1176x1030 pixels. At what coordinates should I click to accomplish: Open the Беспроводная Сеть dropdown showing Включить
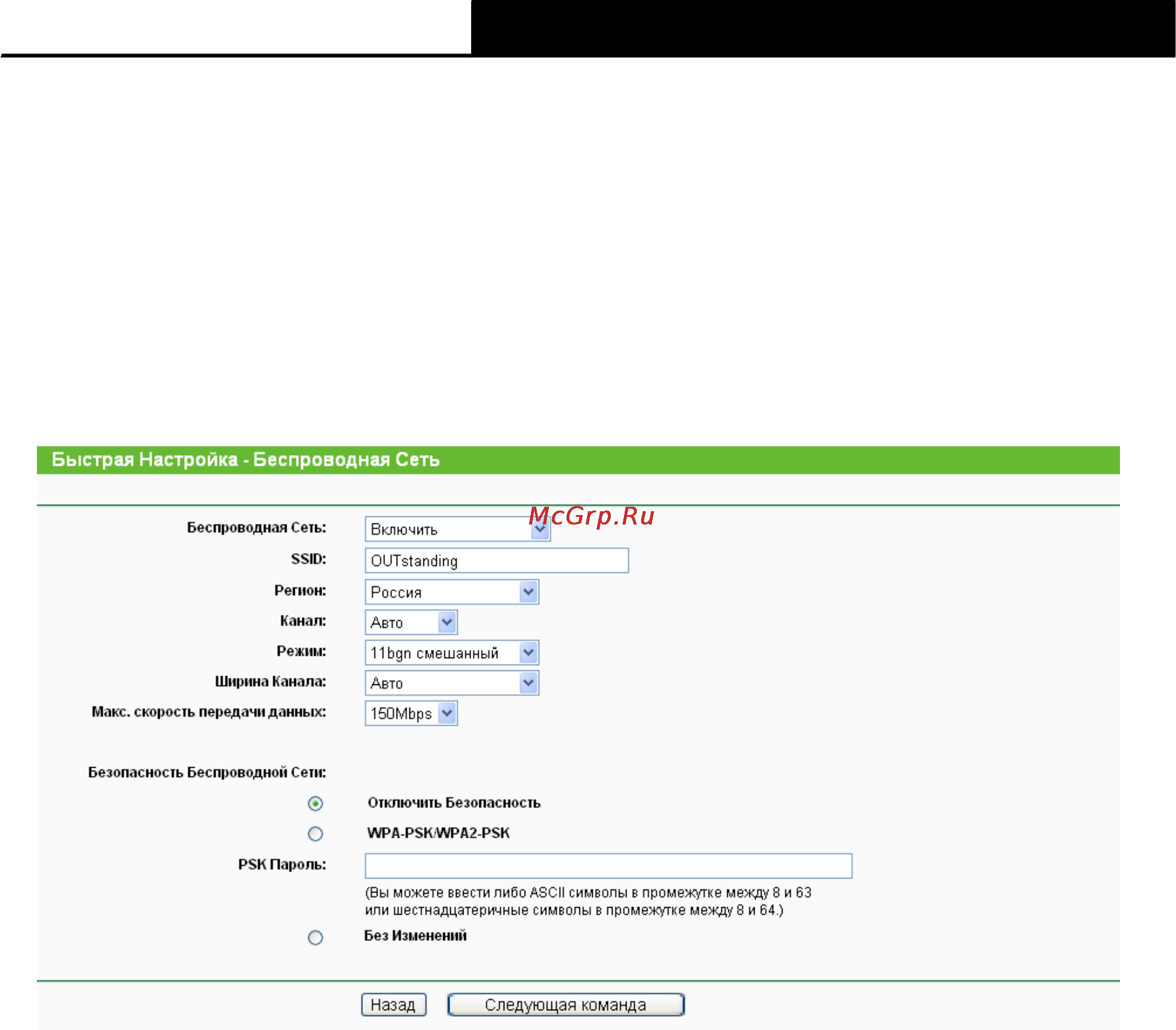(x=457, y=529)
